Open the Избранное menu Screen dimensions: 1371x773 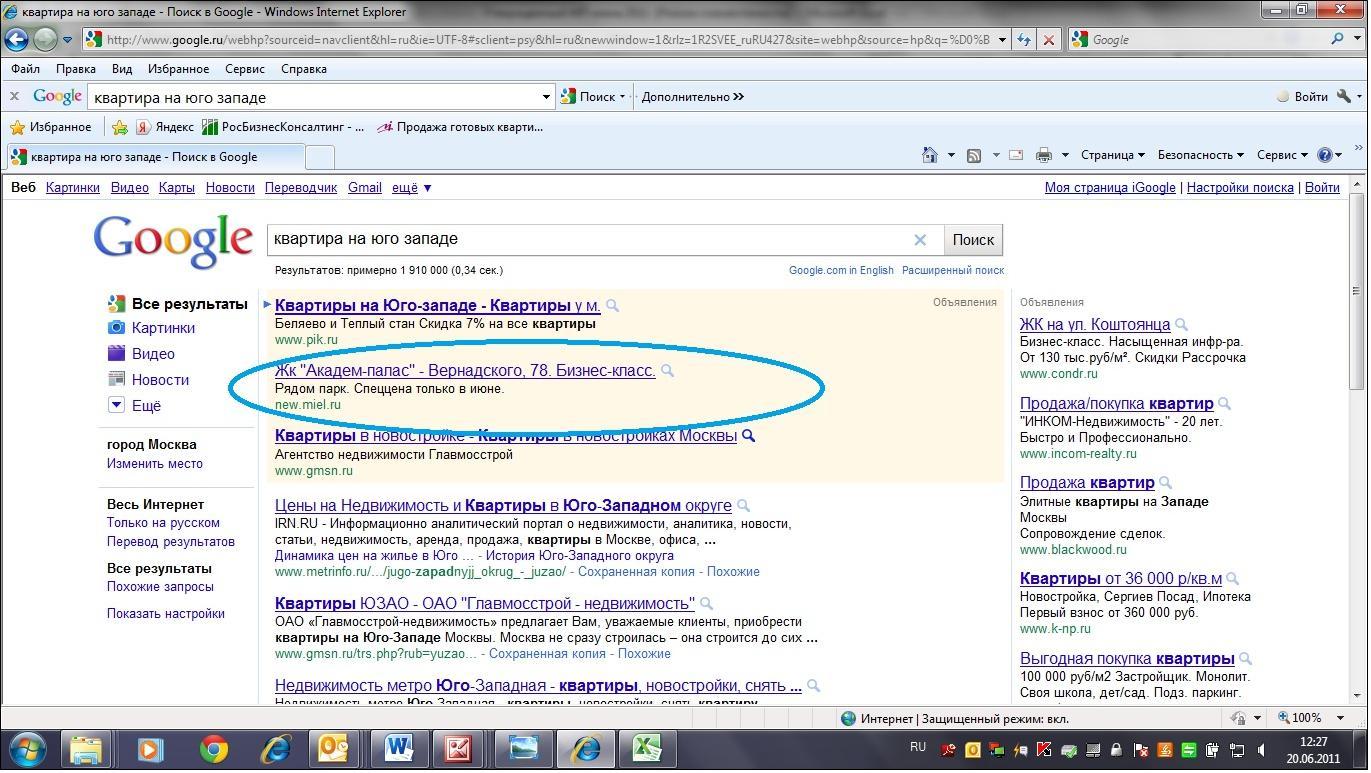(178, 69)
